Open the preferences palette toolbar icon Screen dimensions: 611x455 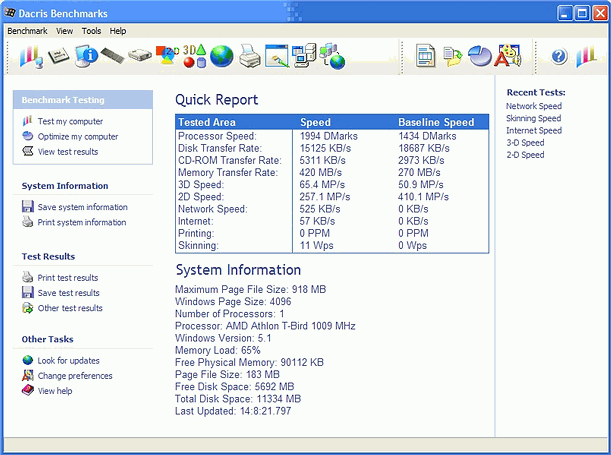click(507, 56)
